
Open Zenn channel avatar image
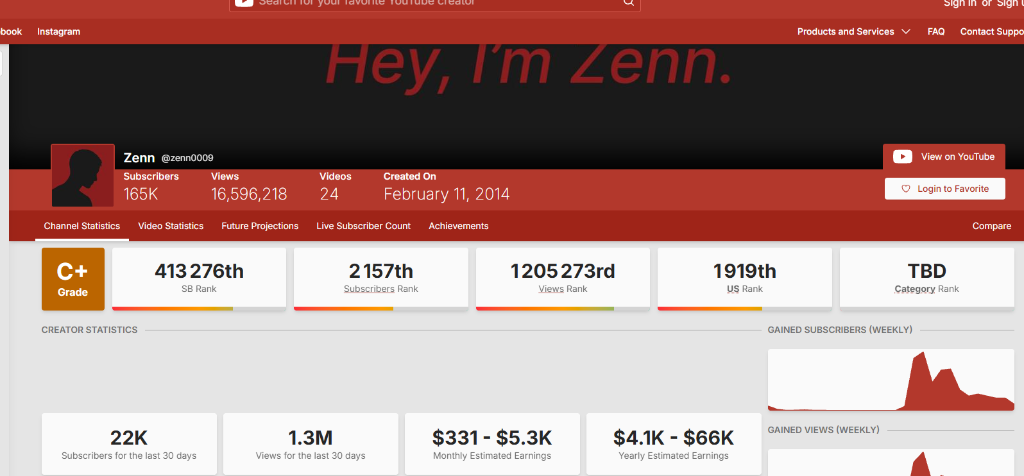tap(83, 176)
